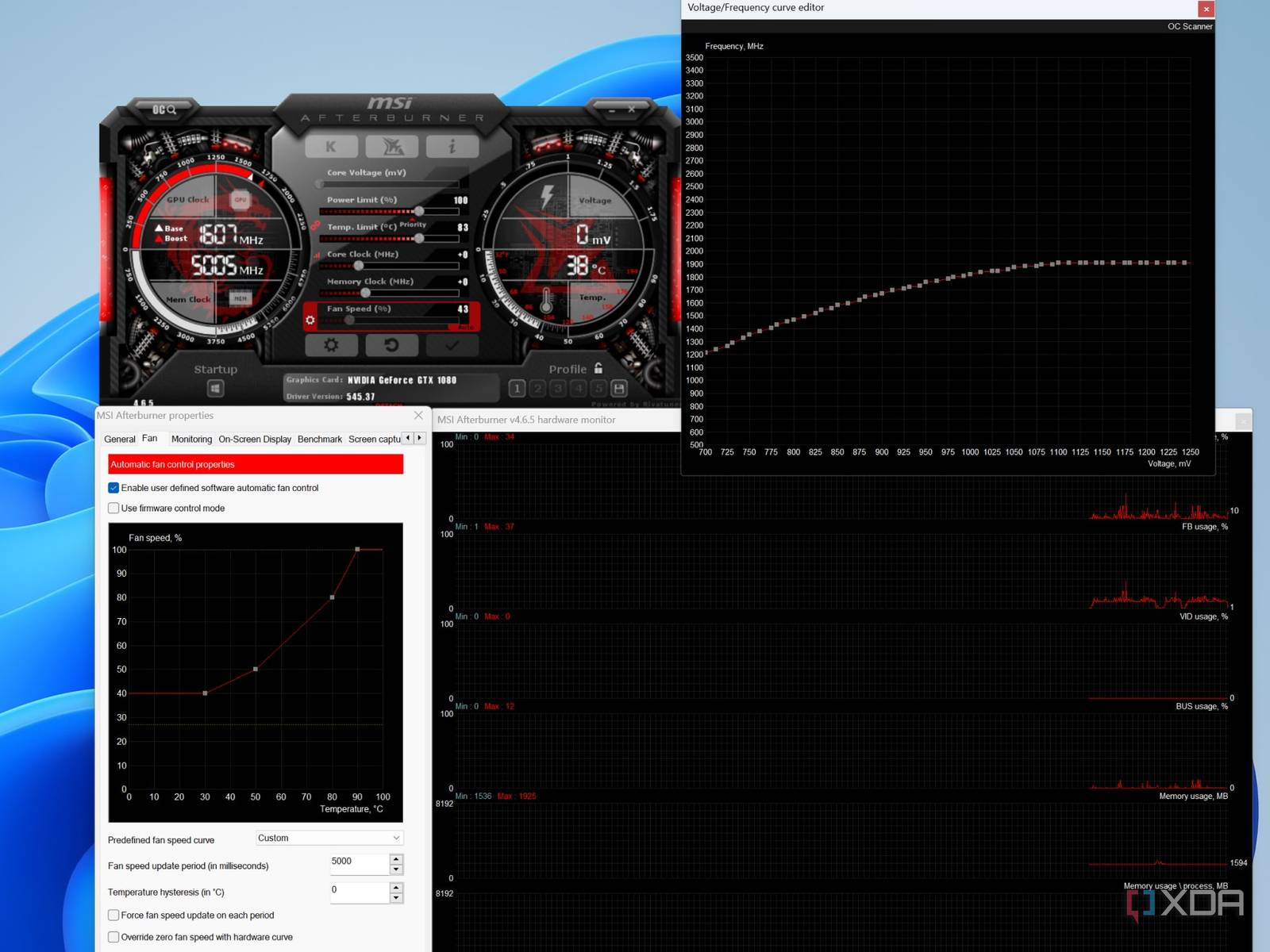This screenshot has height=952, width=1270.
Task: Apply settings with the checkmark button
Action: [x=452, y=345]
